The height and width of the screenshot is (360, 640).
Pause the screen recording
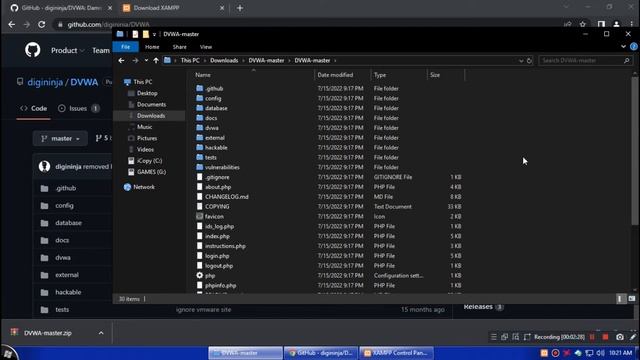[592, 337]
